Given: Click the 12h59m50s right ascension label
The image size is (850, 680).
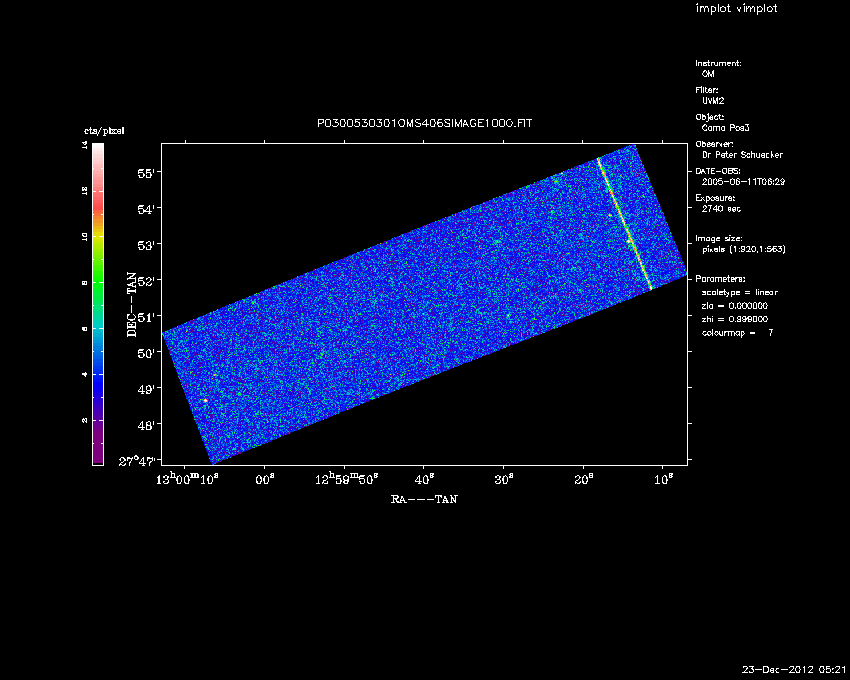Looking at the screenshot, I should [346, 479].
